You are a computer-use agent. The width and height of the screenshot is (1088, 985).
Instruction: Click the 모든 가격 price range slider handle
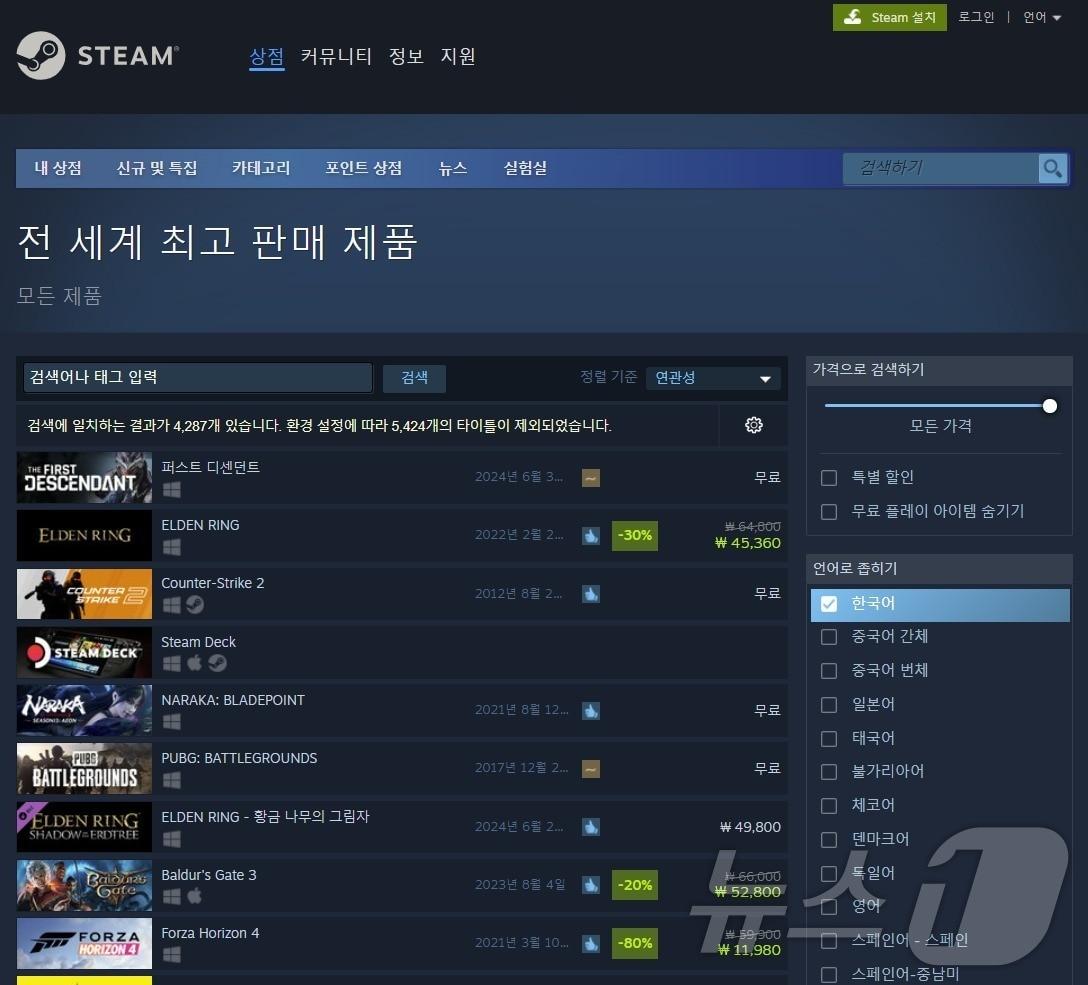pos(1050,406)
